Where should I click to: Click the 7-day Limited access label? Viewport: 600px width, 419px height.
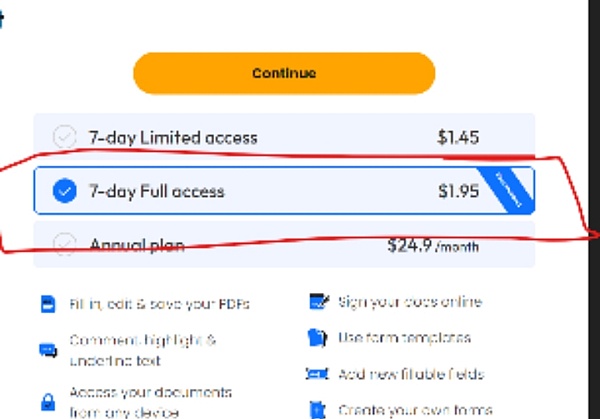tap(173, 138)
